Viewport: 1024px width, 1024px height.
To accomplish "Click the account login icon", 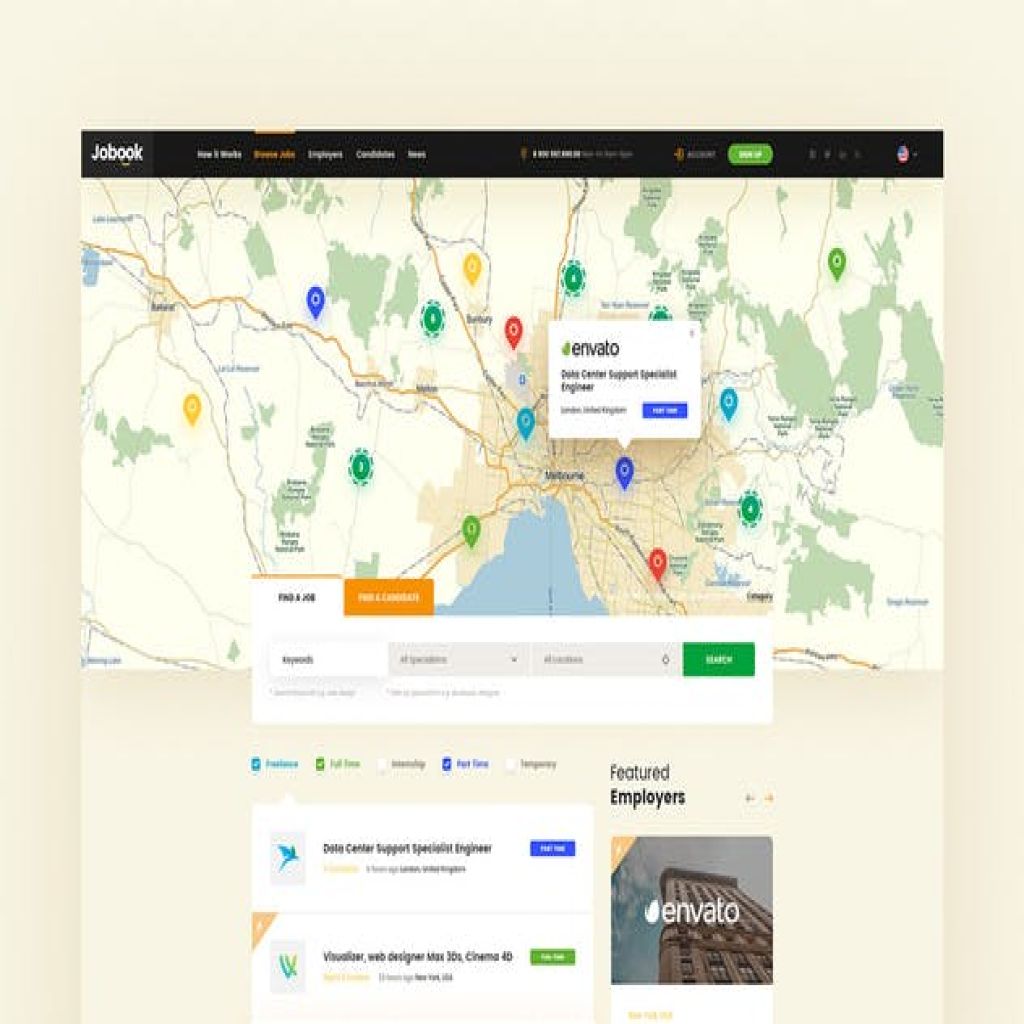I will point(679,154).
